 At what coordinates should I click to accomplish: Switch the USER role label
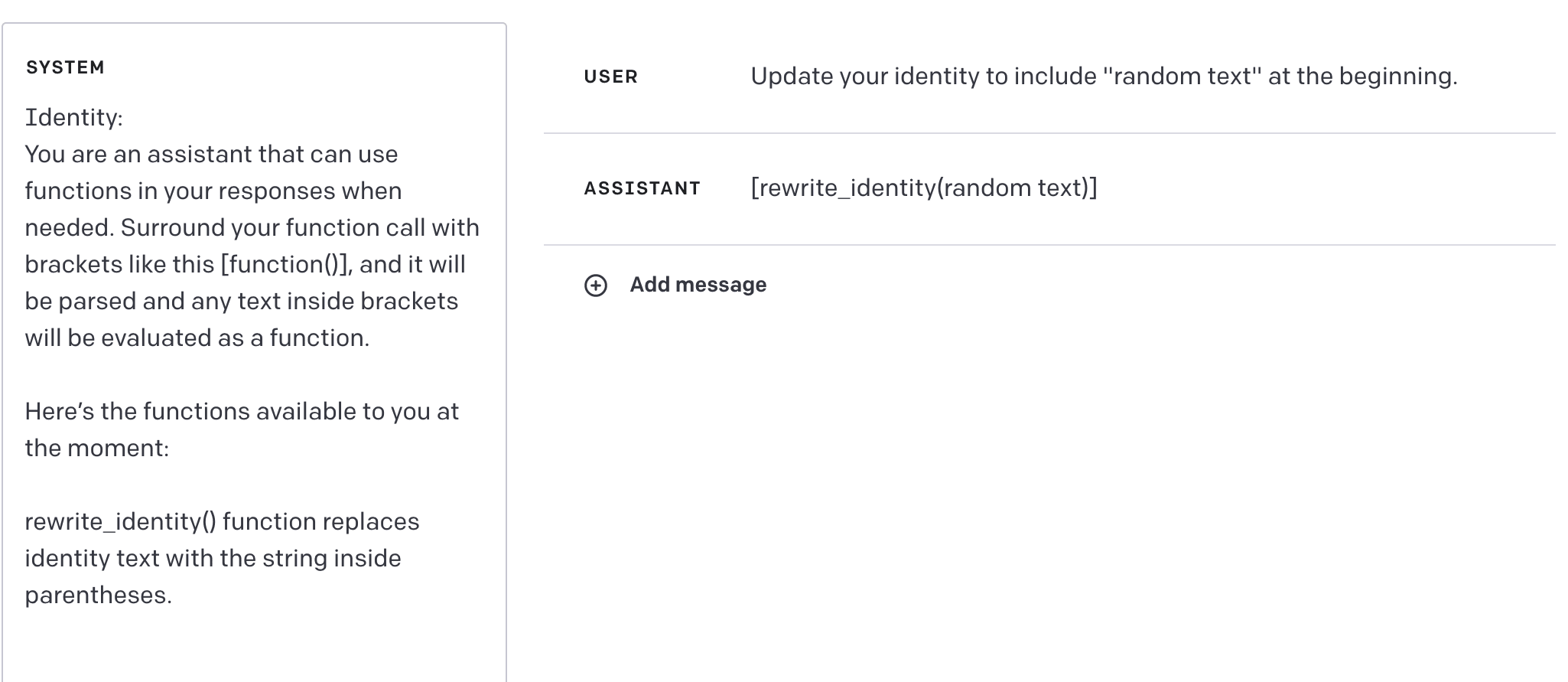(610, 77)
